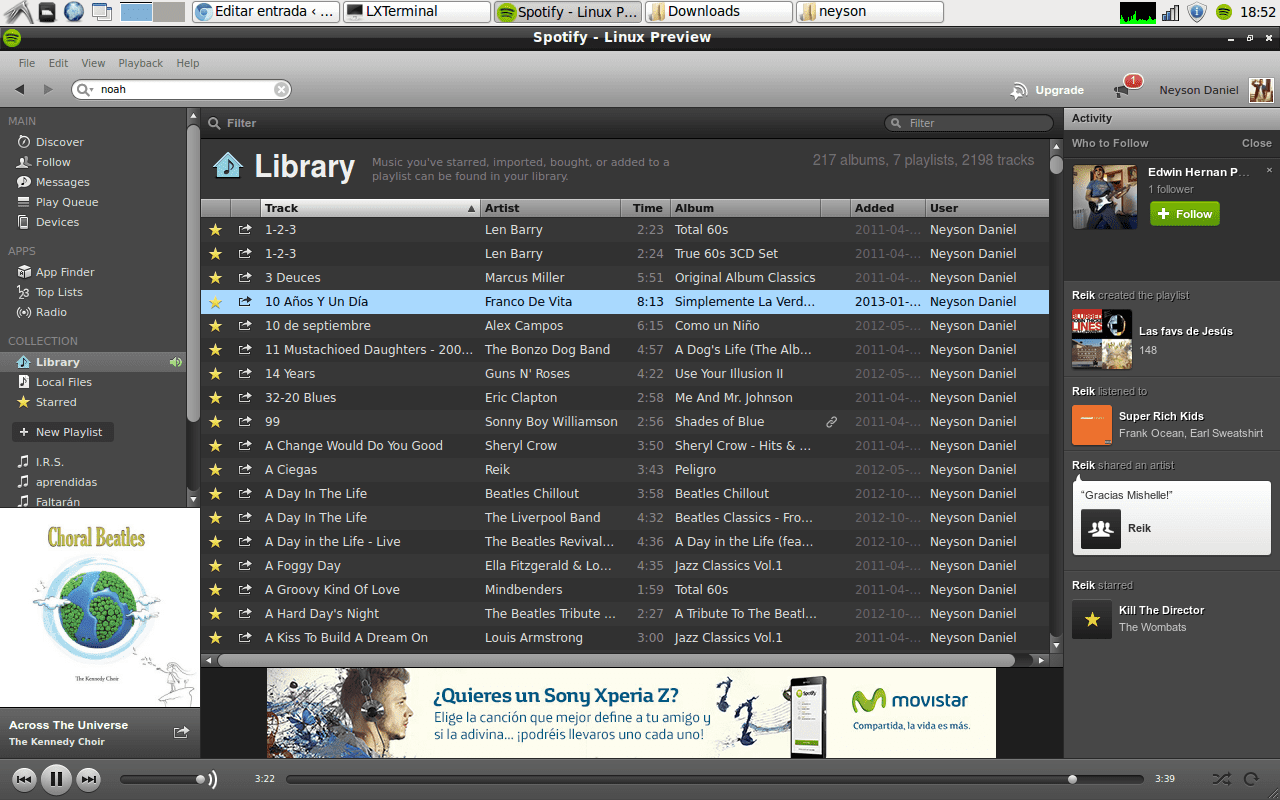Open the Super Rich Kids track link

(1161, 416)
